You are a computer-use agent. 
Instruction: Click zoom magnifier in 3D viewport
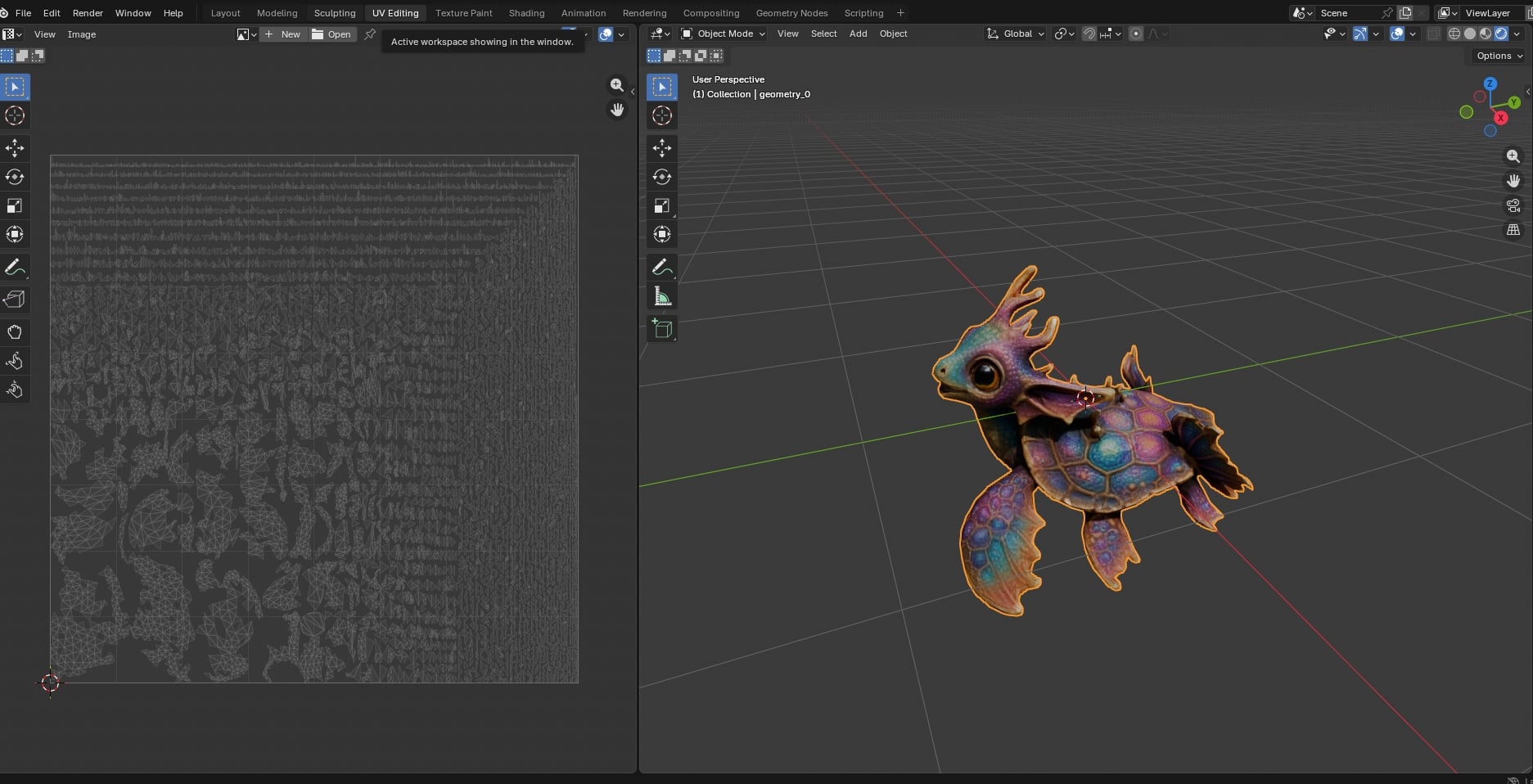[x=1513, y=156]
